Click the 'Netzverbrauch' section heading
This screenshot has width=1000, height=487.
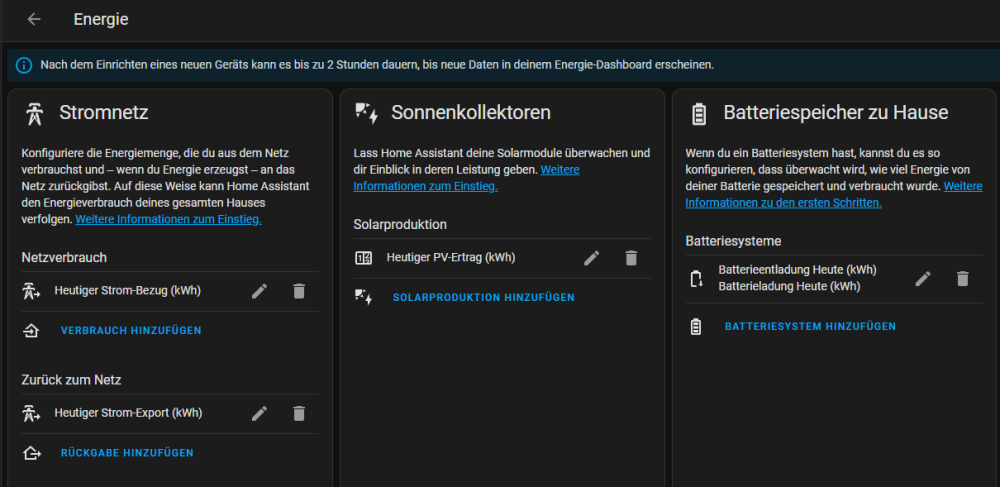coord(64,258)
